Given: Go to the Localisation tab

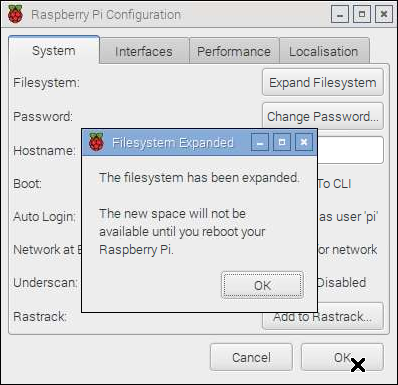Looking at the screenshot, I should point(324,51).
